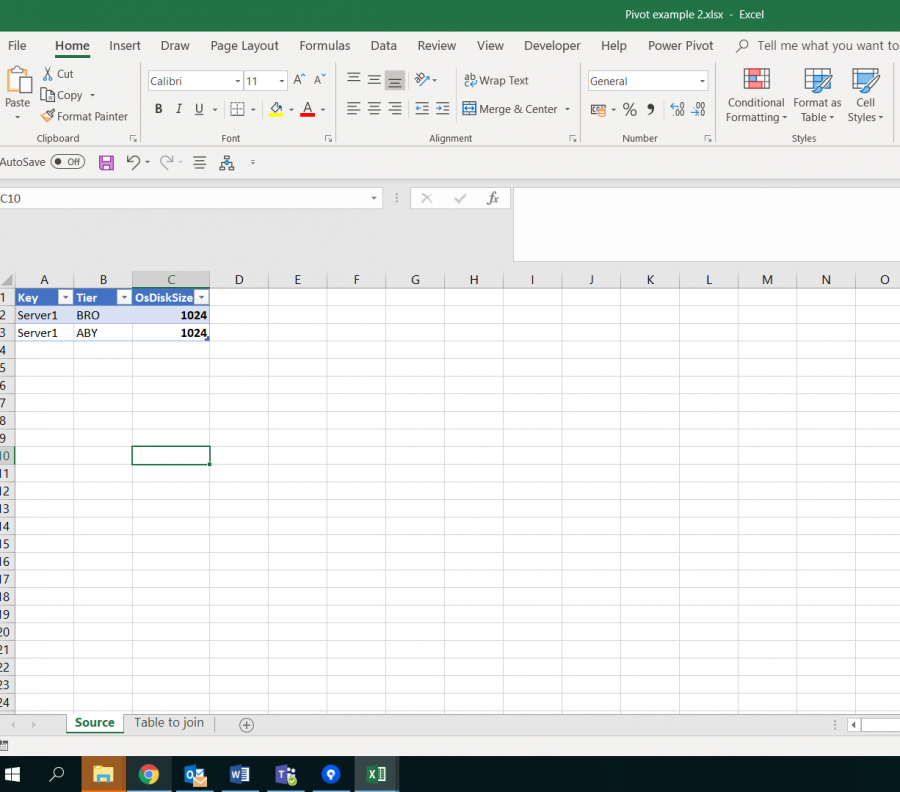Open the Tier column filter dropdown

(124, 297)
